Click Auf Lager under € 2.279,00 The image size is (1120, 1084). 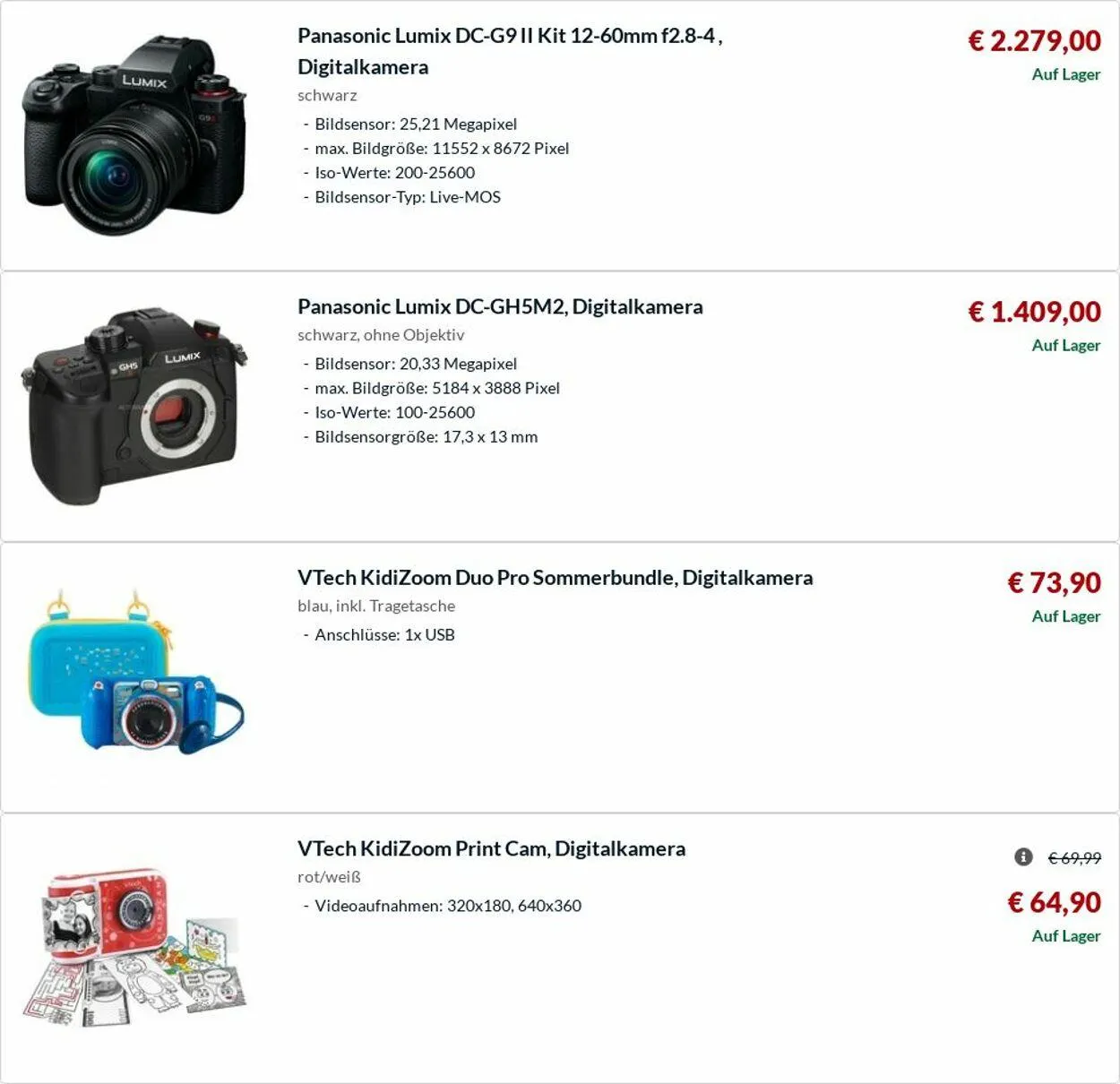coord(1065,74)
